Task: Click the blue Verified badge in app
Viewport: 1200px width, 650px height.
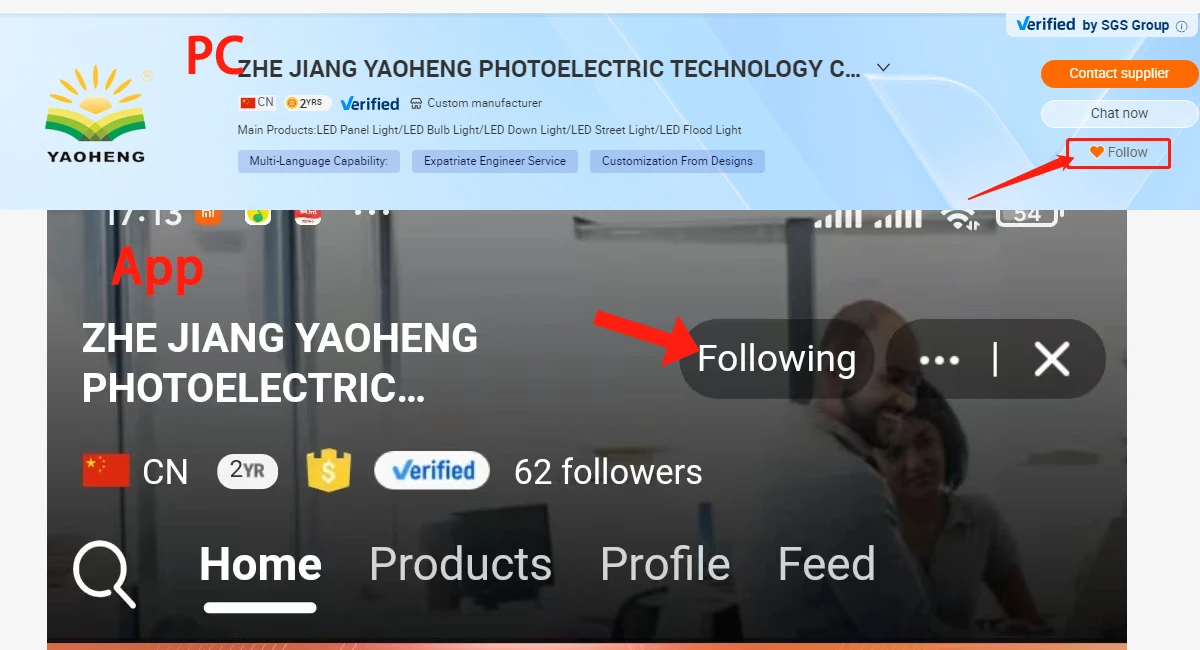Action: [x=432, y=470]
